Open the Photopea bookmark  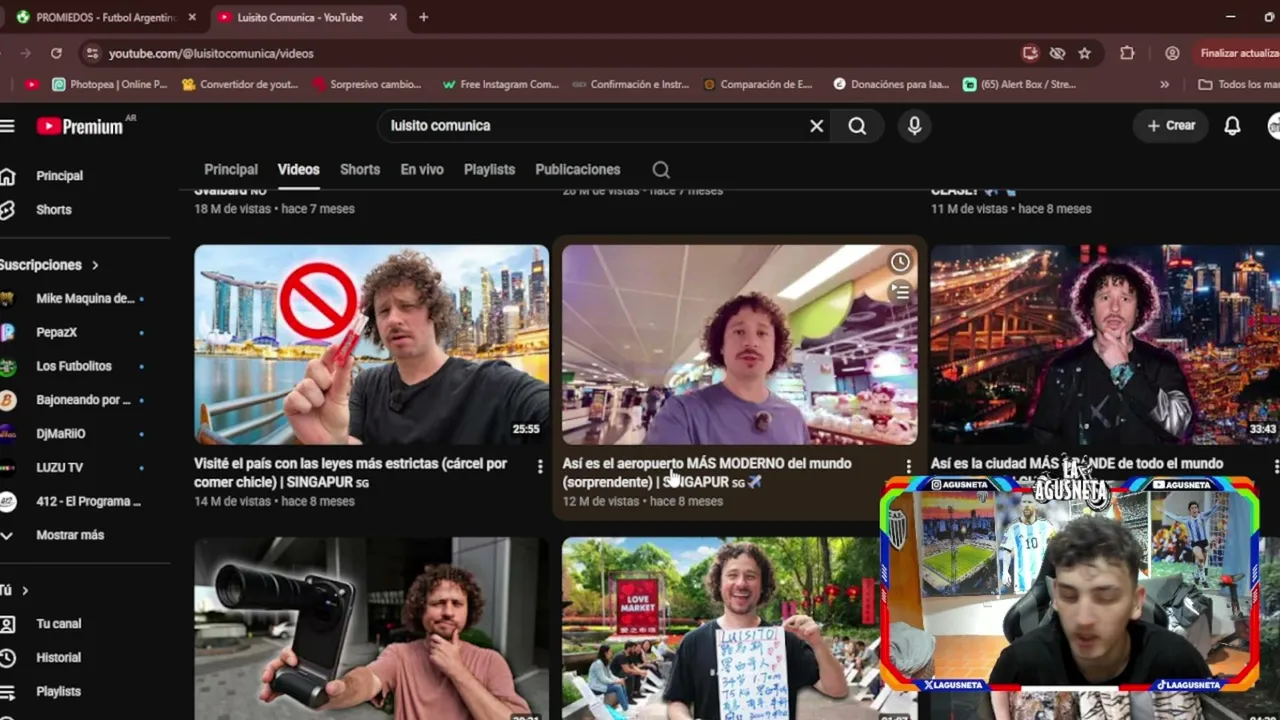point(110,85)
